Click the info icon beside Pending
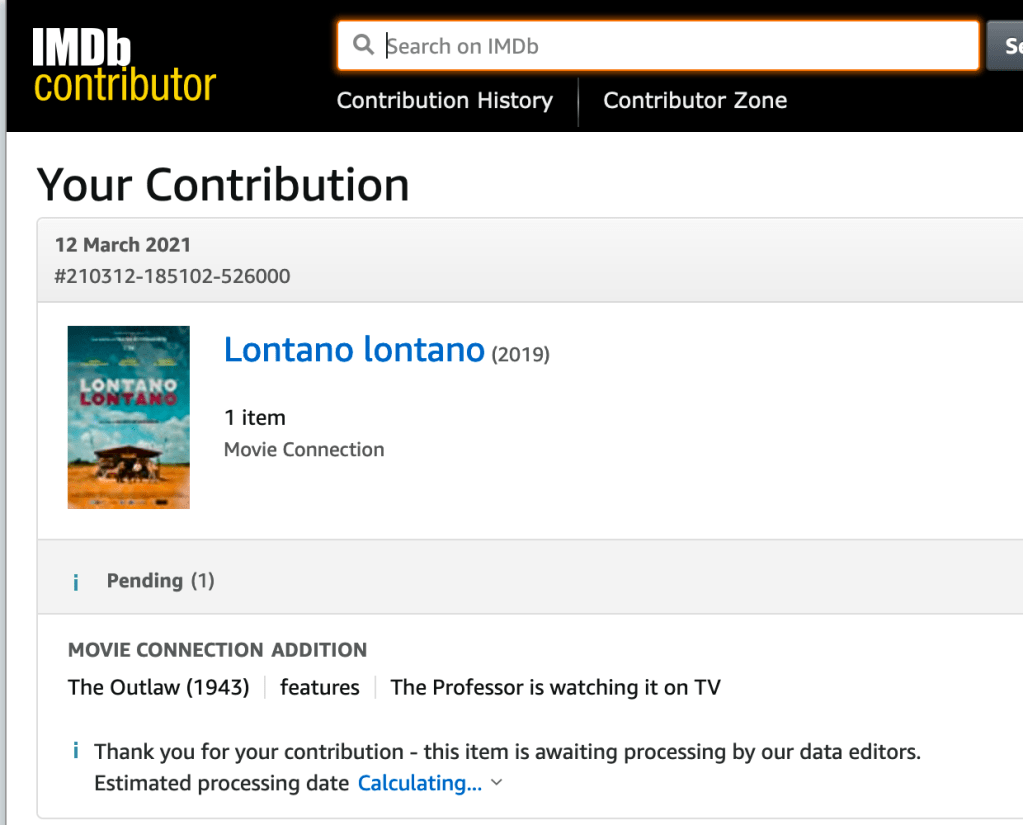 tap(76, 582)
